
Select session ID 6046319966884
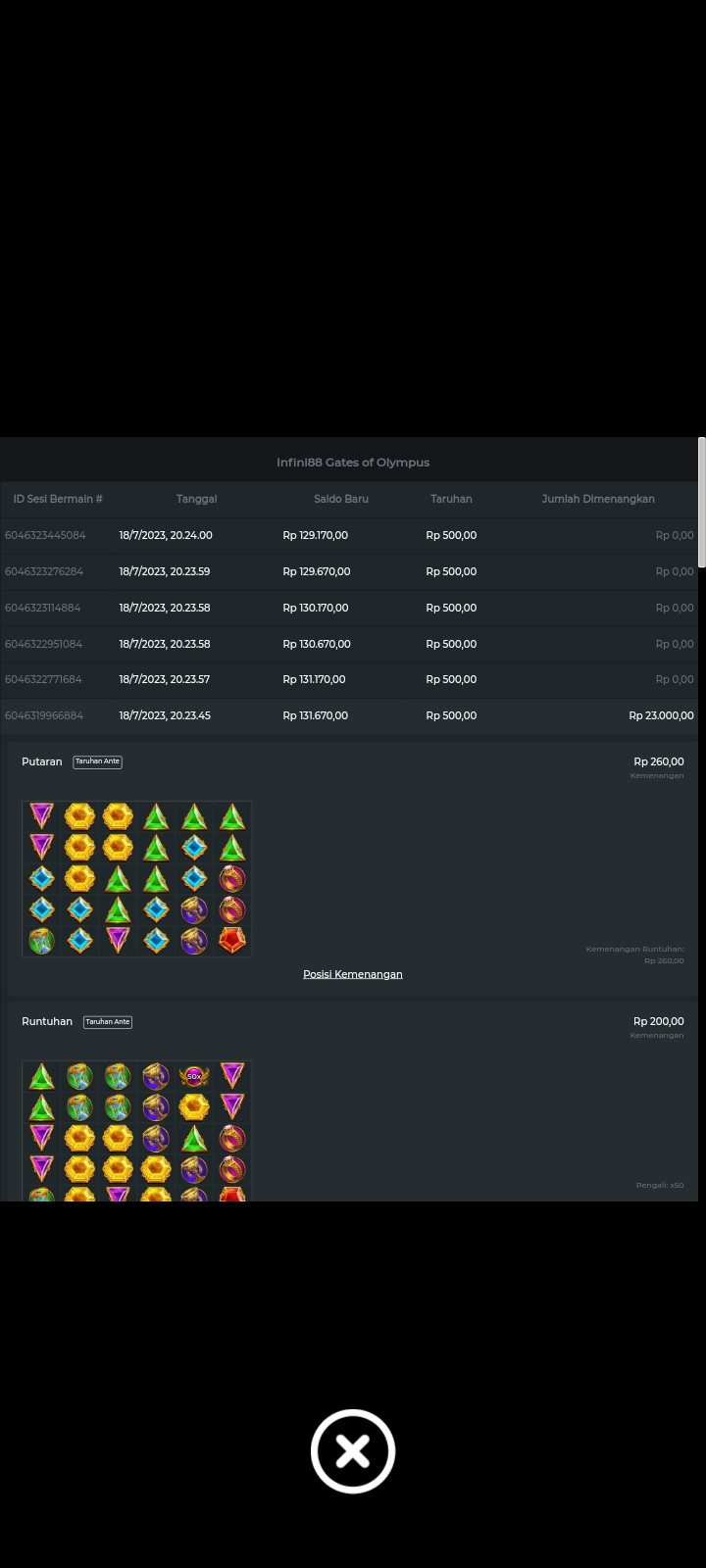[44, 715]
